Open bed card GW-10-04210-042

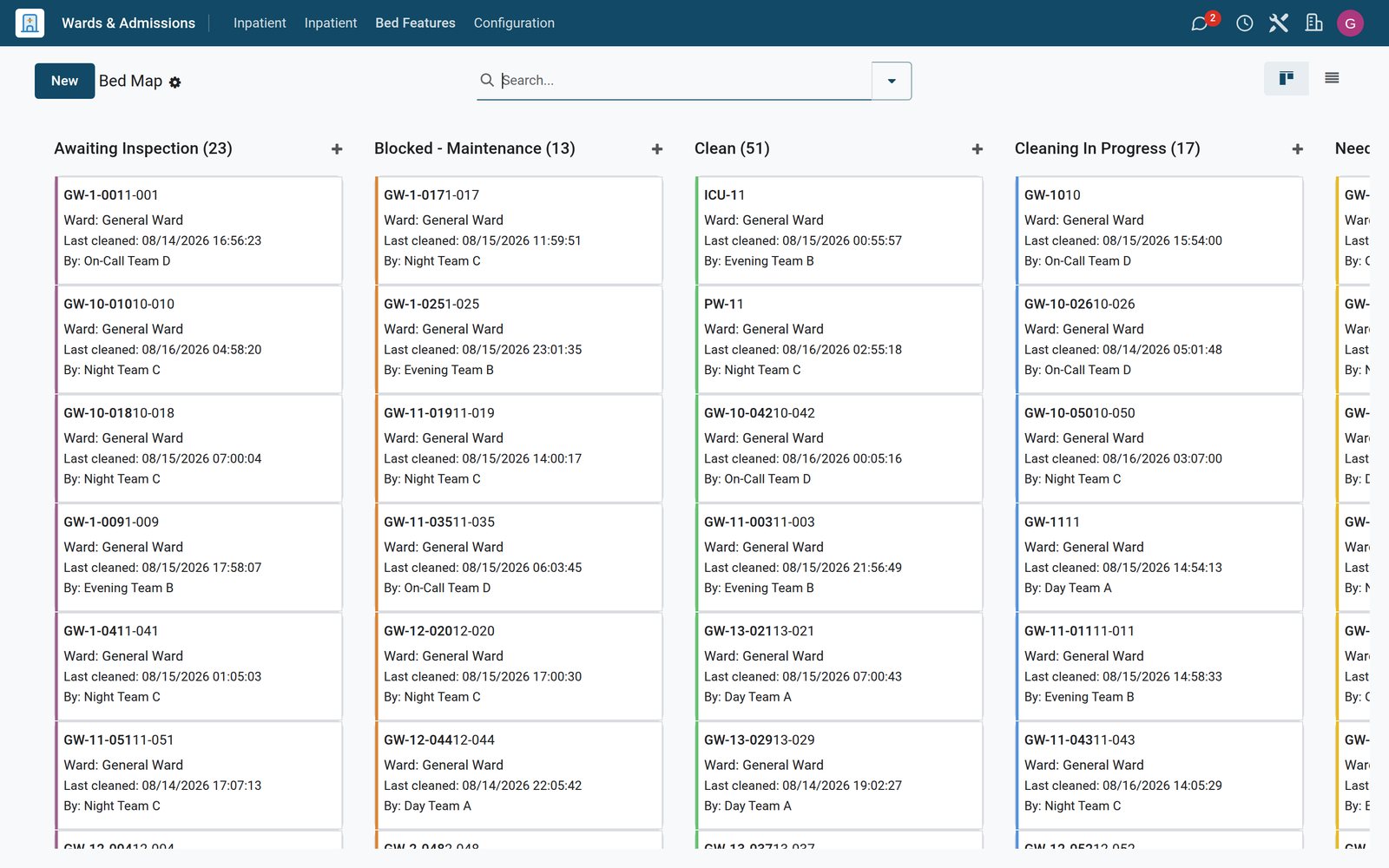[x=839, y=448]
